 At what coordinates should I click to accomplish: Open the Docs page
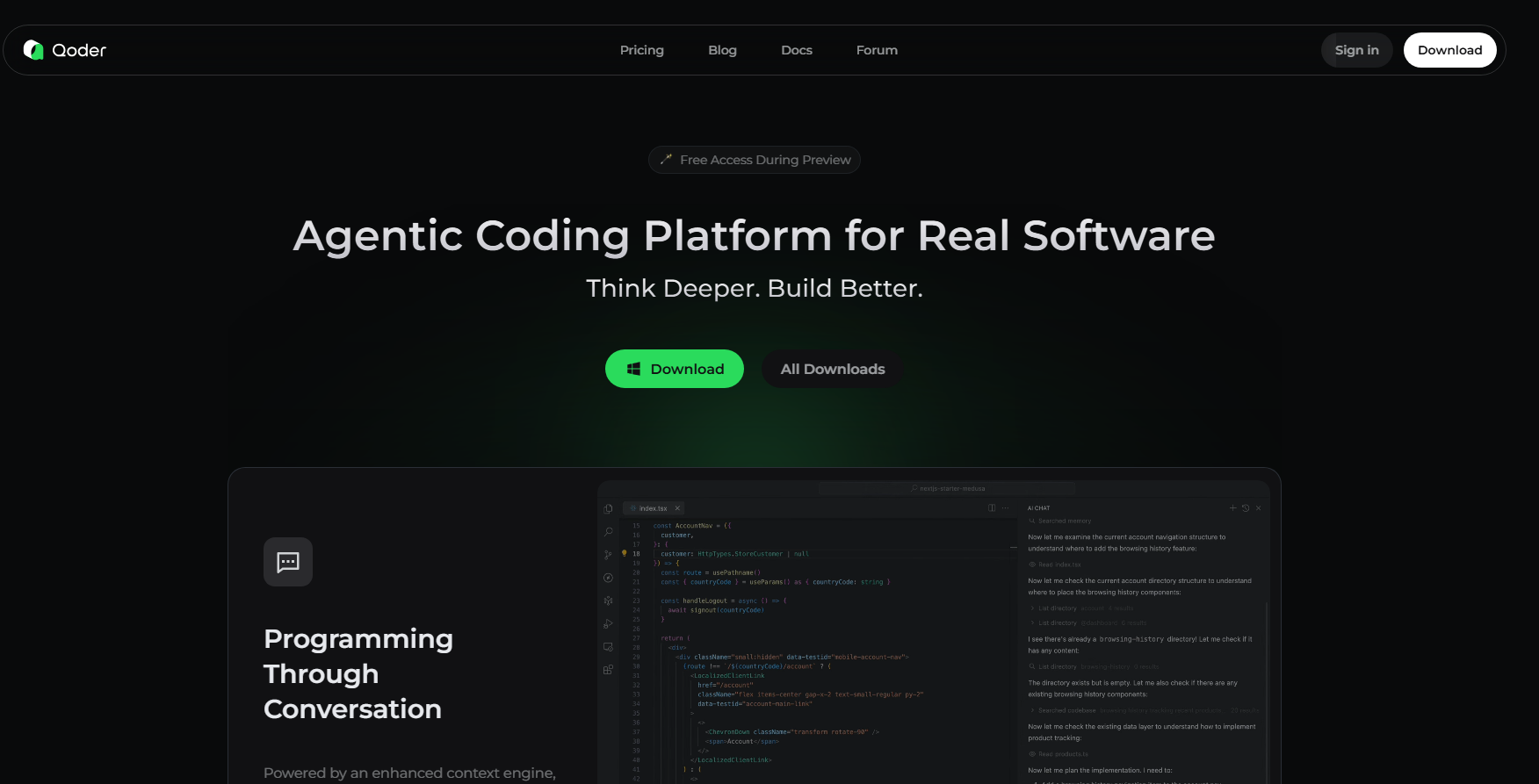tap(797, 50)
